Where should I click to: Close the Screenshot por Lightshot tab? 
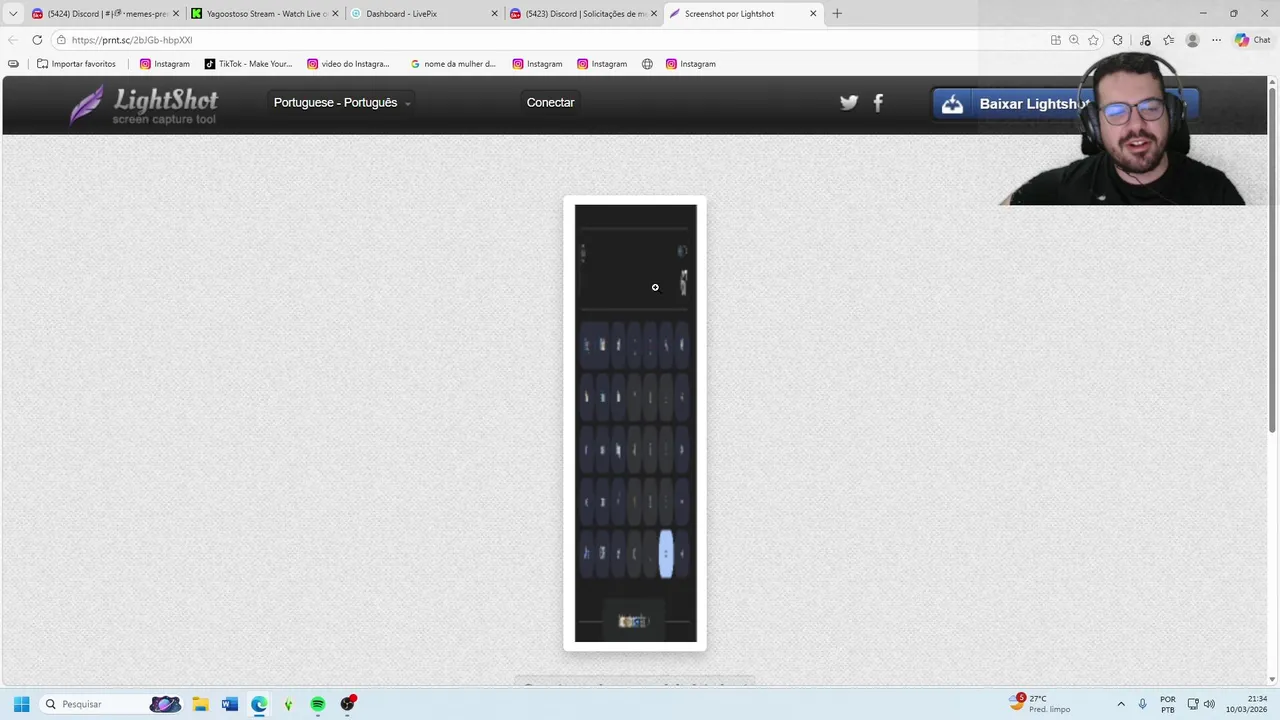tap(813, 14)
